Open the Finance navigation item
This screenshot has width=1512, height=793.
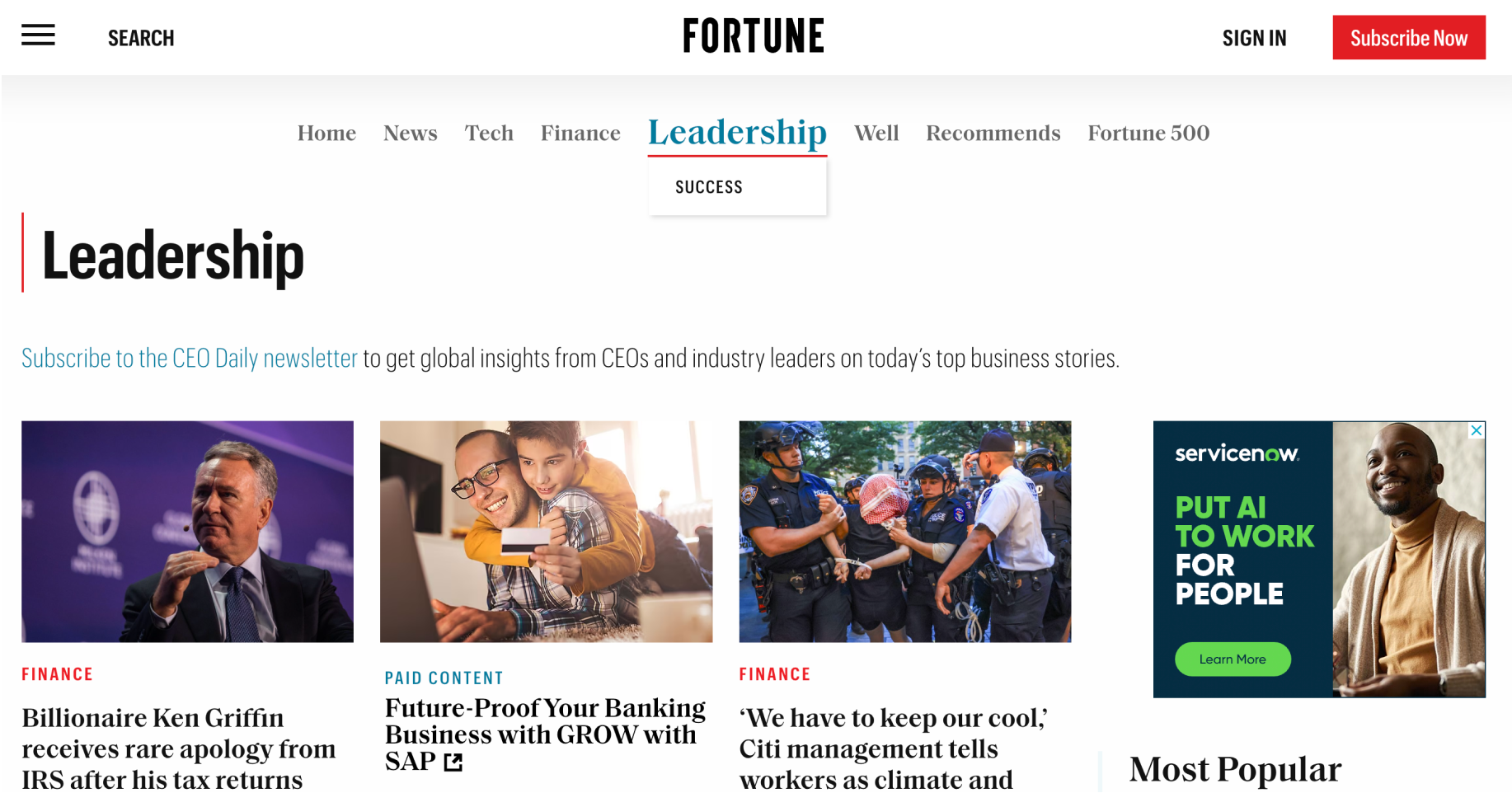pyautogui.click(x=580, y=134)
